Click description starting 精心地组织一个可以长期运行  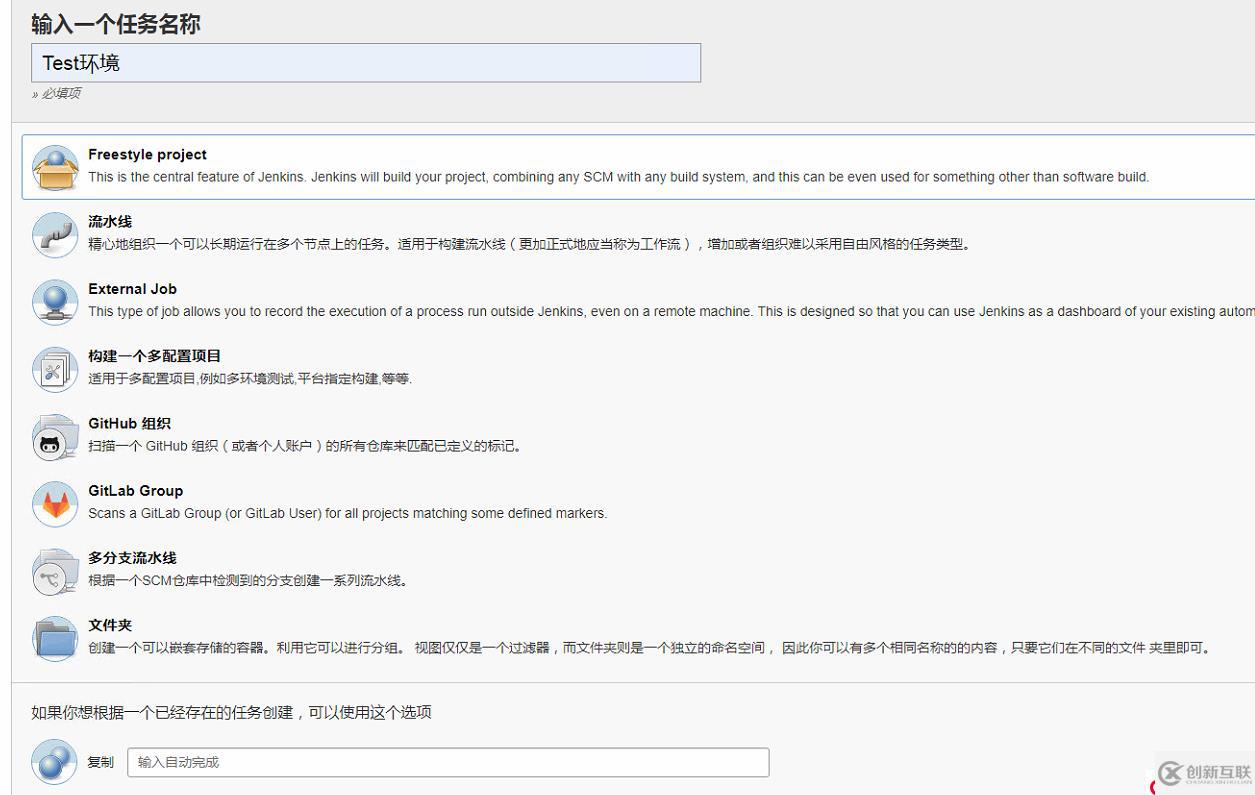pyautogui.click(x=529, y=244)
